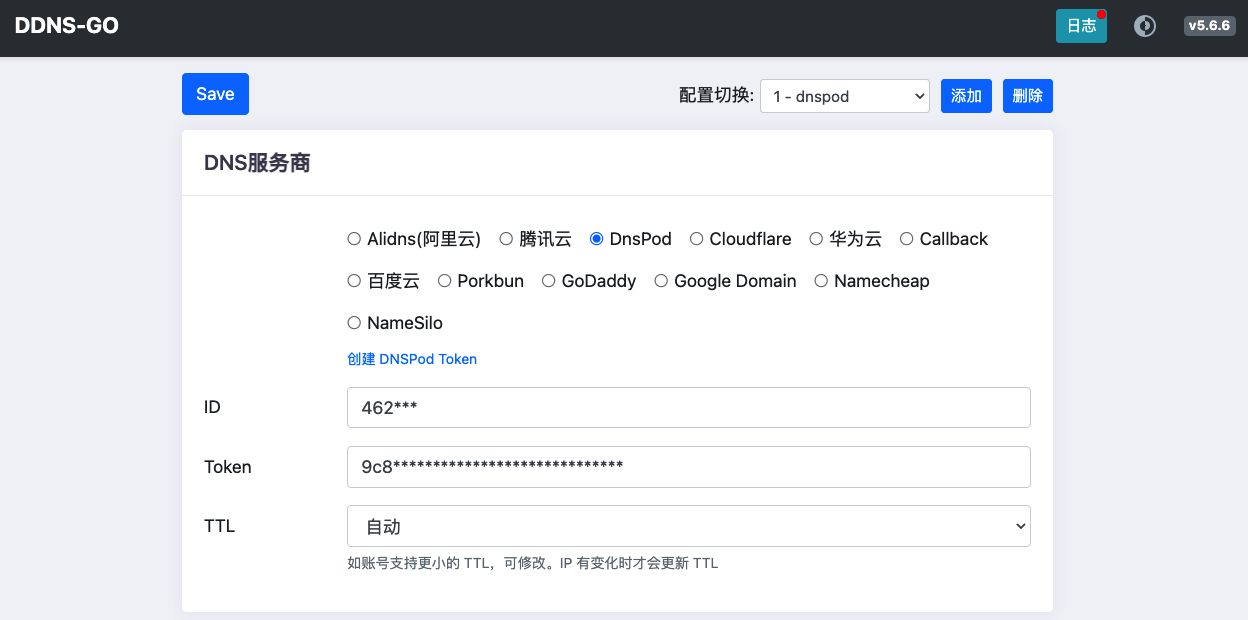Image resolution: width=1248 pixels, height=620 pixels.
Task: Click the v5.6.6 version badge
Action: pyautogui.click(x=1209, y=26)
